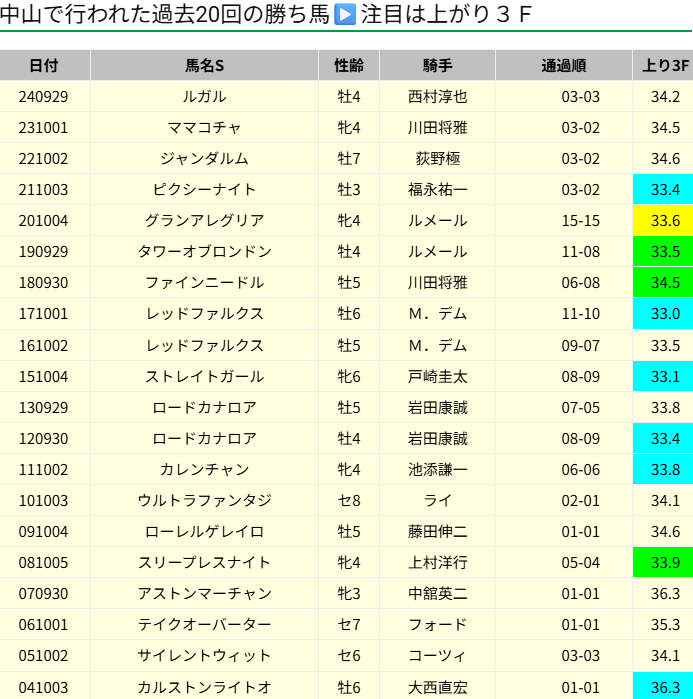Click jockey ルメール in グランアレグリア row
Image resolution: width=693 pixels, height=699 pixels.
437,220
